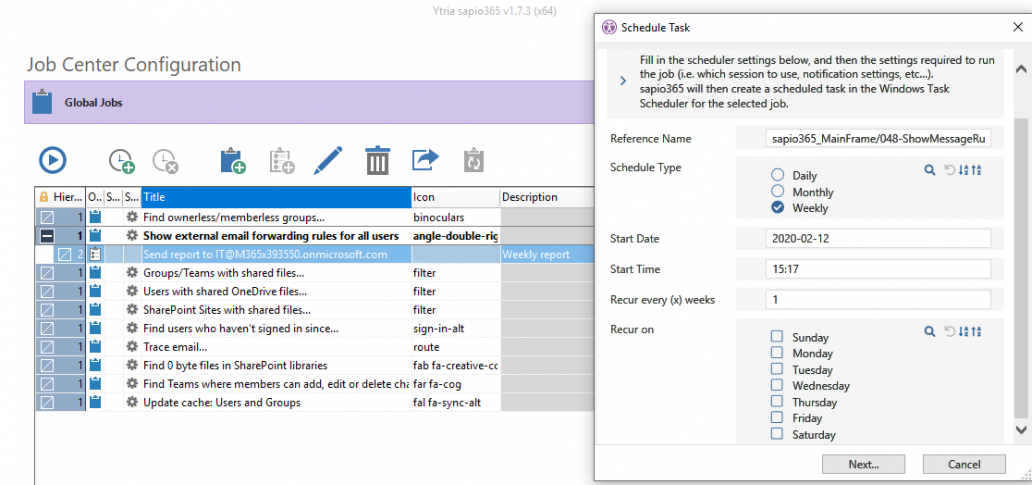Click hierarchy box of Trace email row
Viewport: 1032px width, 485px height.
[48, 346]
